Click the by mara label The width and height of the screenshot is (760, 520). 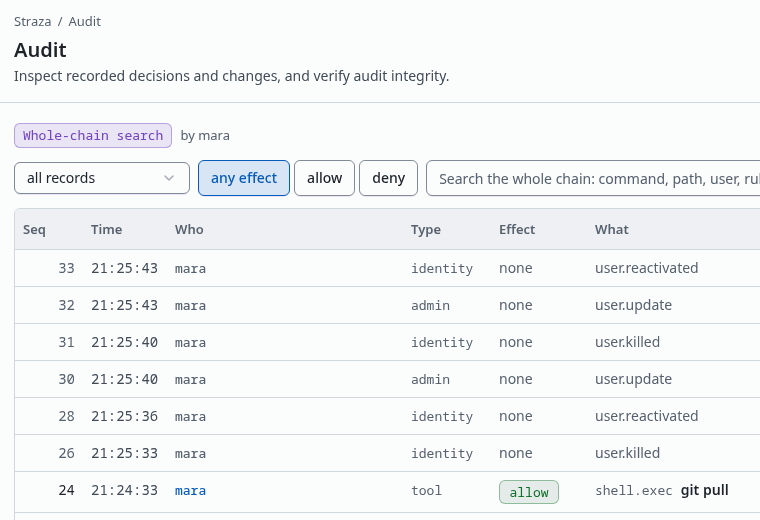point(205,136)
